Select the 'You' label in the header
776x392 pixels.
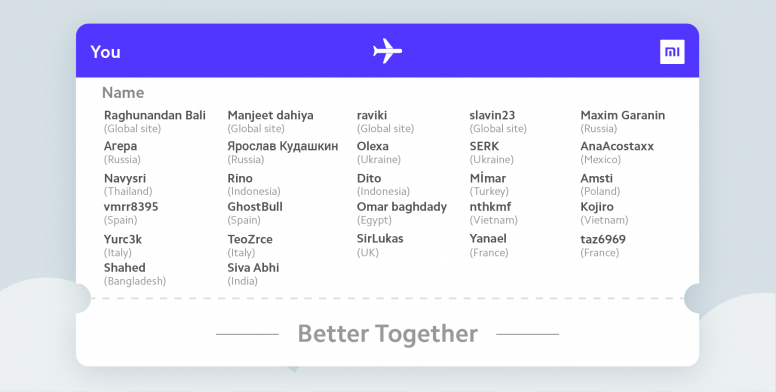pyautogui.click(x=105, y=52)
